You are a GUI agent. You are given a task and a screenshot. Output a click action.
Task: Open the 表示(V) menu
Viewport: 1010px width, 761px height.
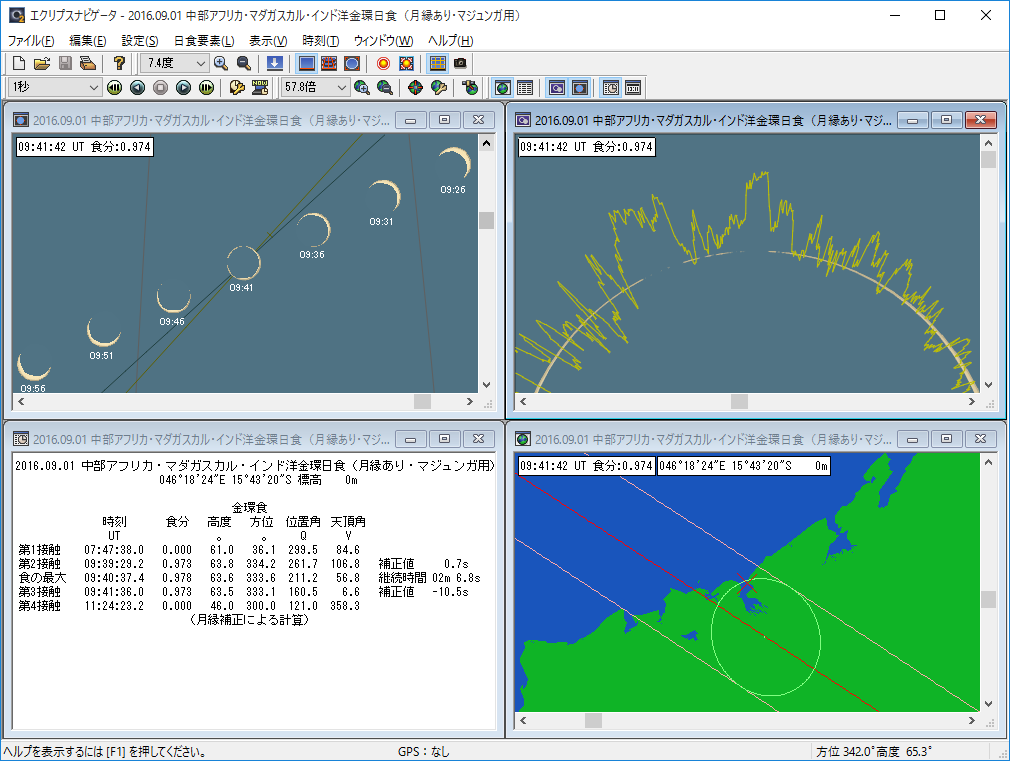pyautogui.click(x=267, y=41)
